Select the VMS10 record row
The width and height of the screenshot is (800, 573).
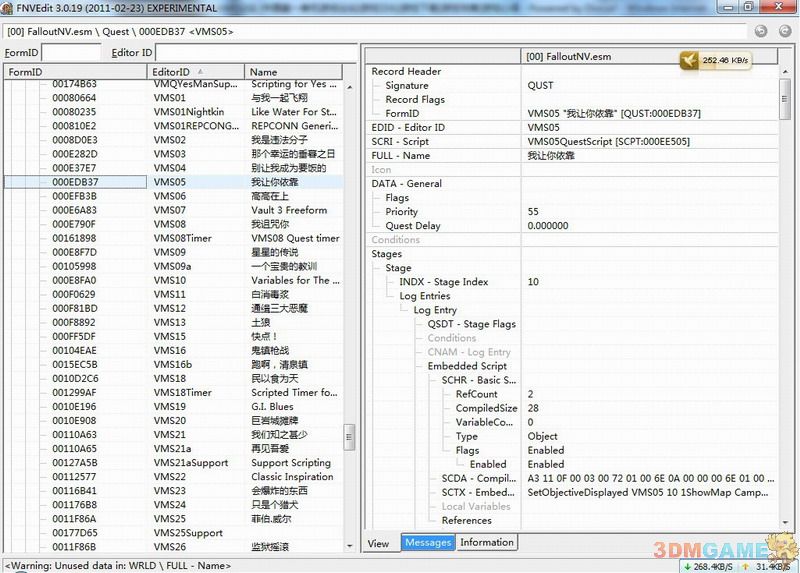pos(173,280)
